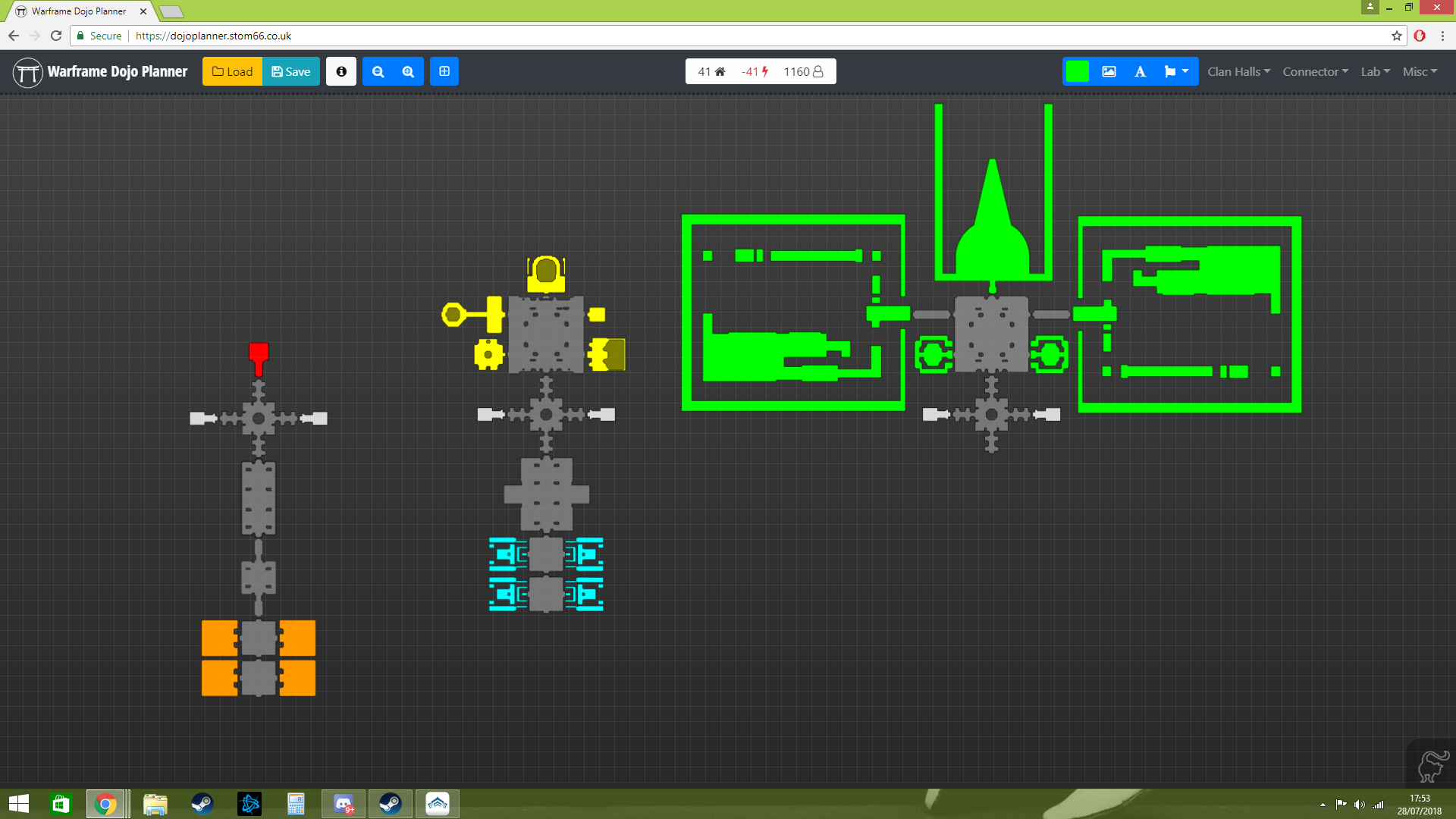The width and height of the screenshot is (1456, 819).
Task: Open the info button
Action: click(341, 71)
